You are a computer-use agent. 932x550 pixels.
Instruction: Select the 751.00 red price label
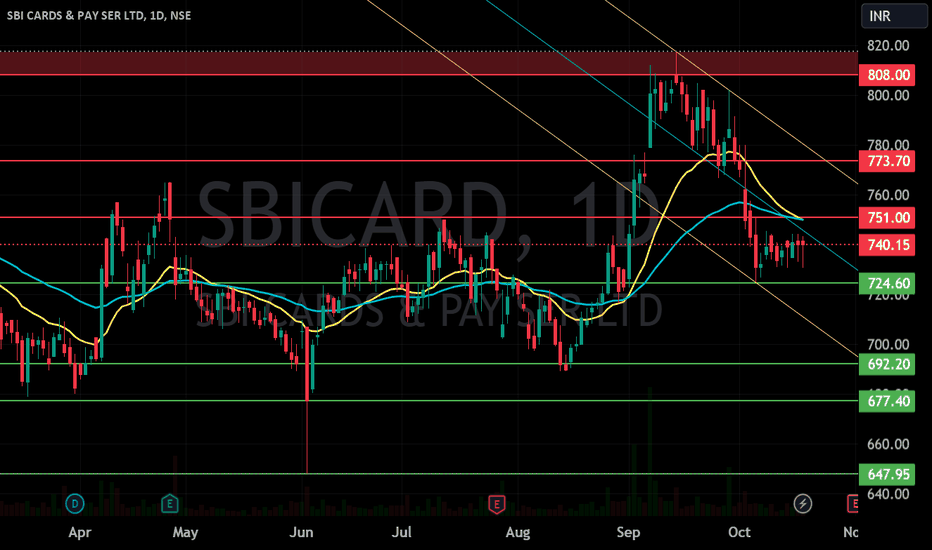click(x=887, y=218)
